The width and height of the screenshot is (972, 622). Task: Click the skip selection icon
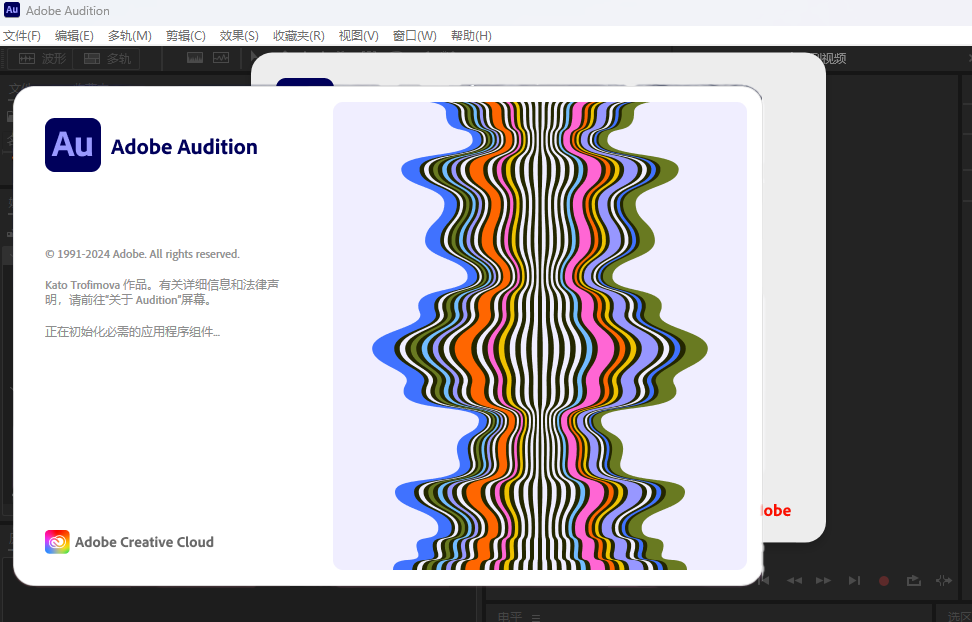coord(943,580)
